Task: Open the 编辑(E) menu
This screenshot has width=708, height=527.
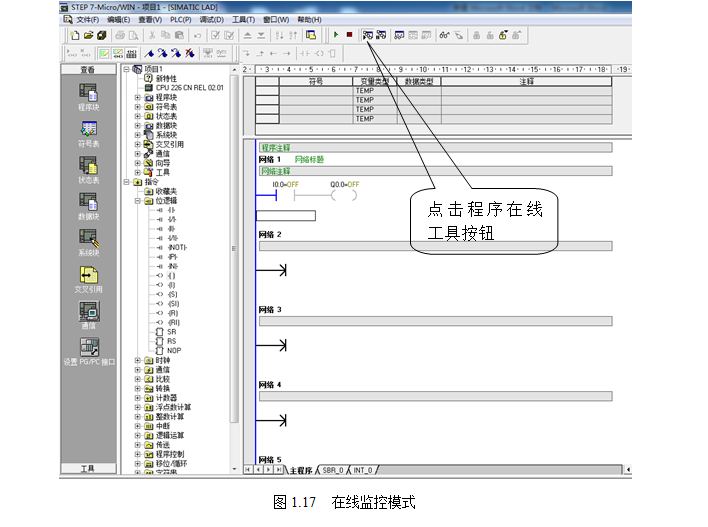Action: [118, 20]
